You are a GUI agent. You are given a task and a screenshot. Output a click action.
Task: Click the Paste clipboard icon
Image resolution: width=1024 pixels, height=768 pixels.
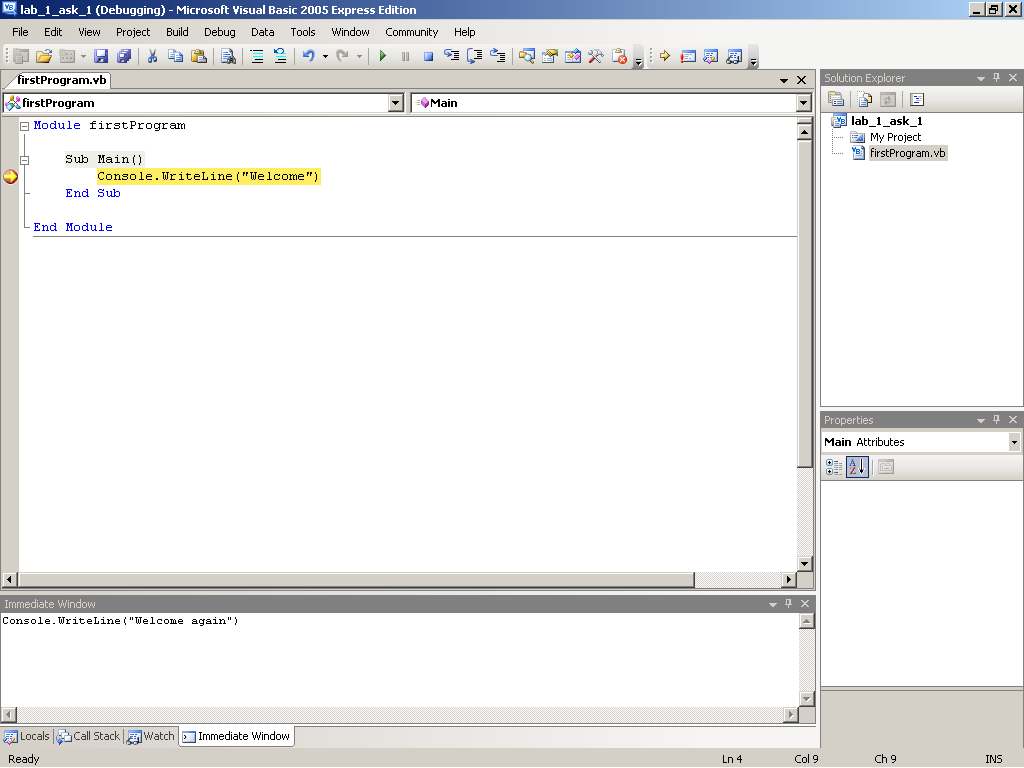pyautogui.click(x=199, y=56)
